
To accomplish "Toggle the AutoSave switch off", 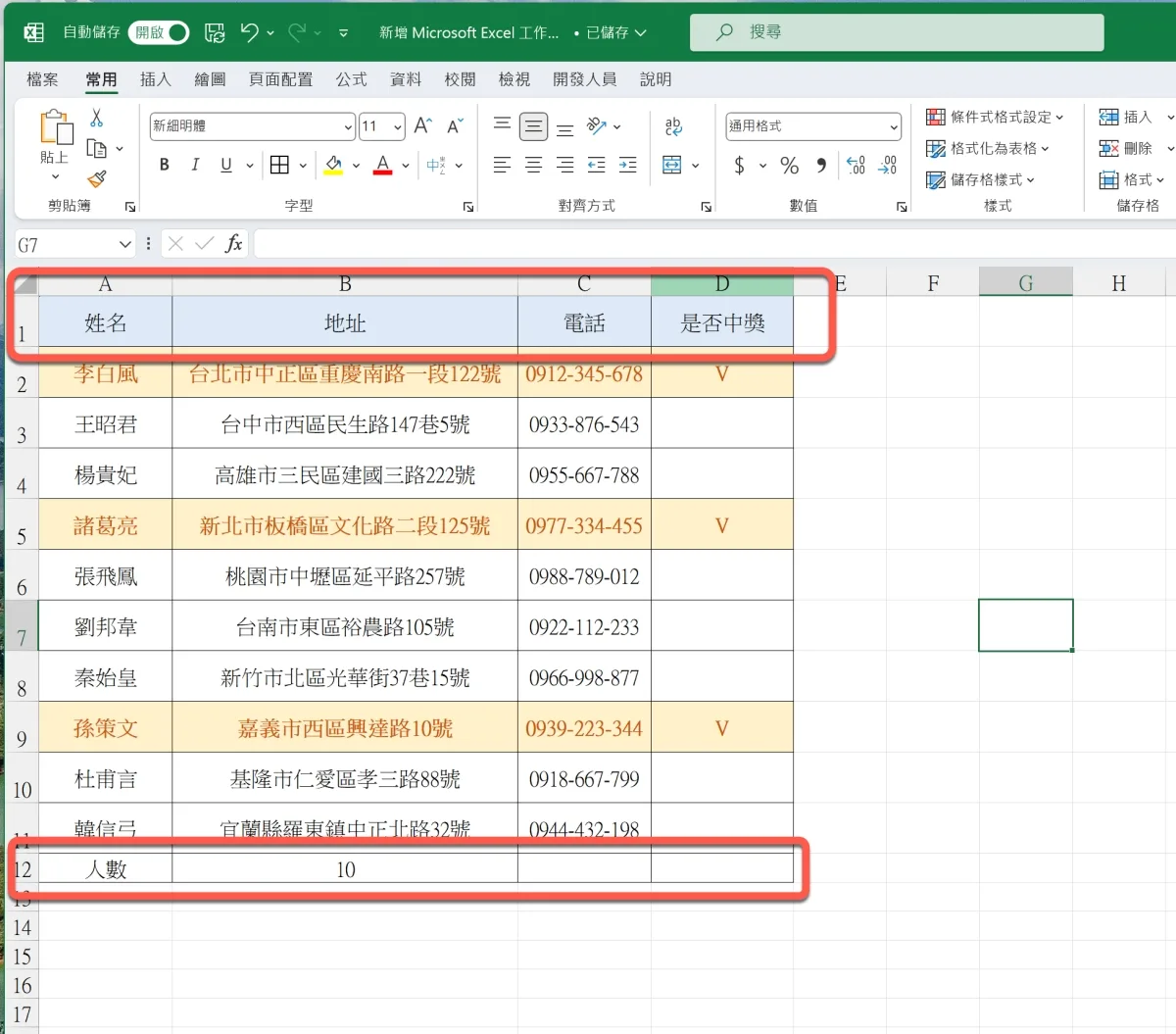I will pos(161,32).
